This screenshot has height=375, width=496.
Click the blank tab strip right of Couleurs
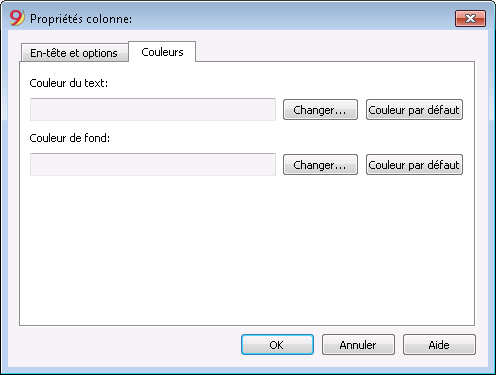pyautogui.click(x=335, y=51)
